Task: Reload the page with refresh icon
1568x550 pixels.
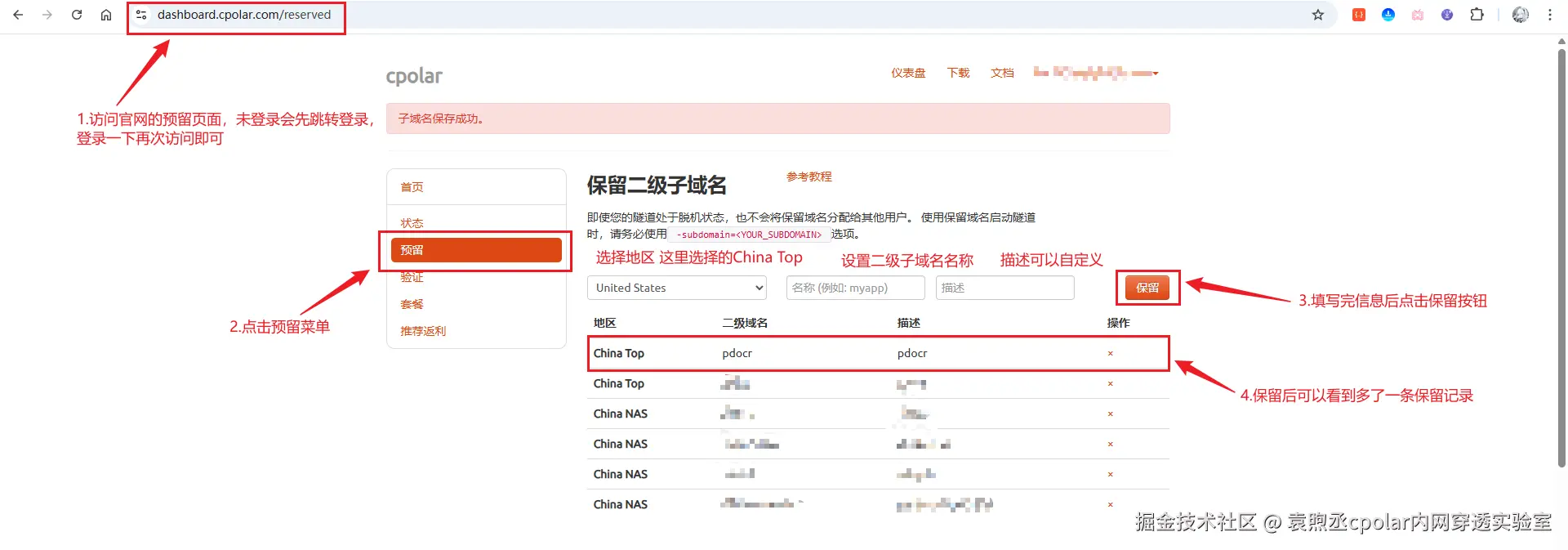Action: point(77,15)
